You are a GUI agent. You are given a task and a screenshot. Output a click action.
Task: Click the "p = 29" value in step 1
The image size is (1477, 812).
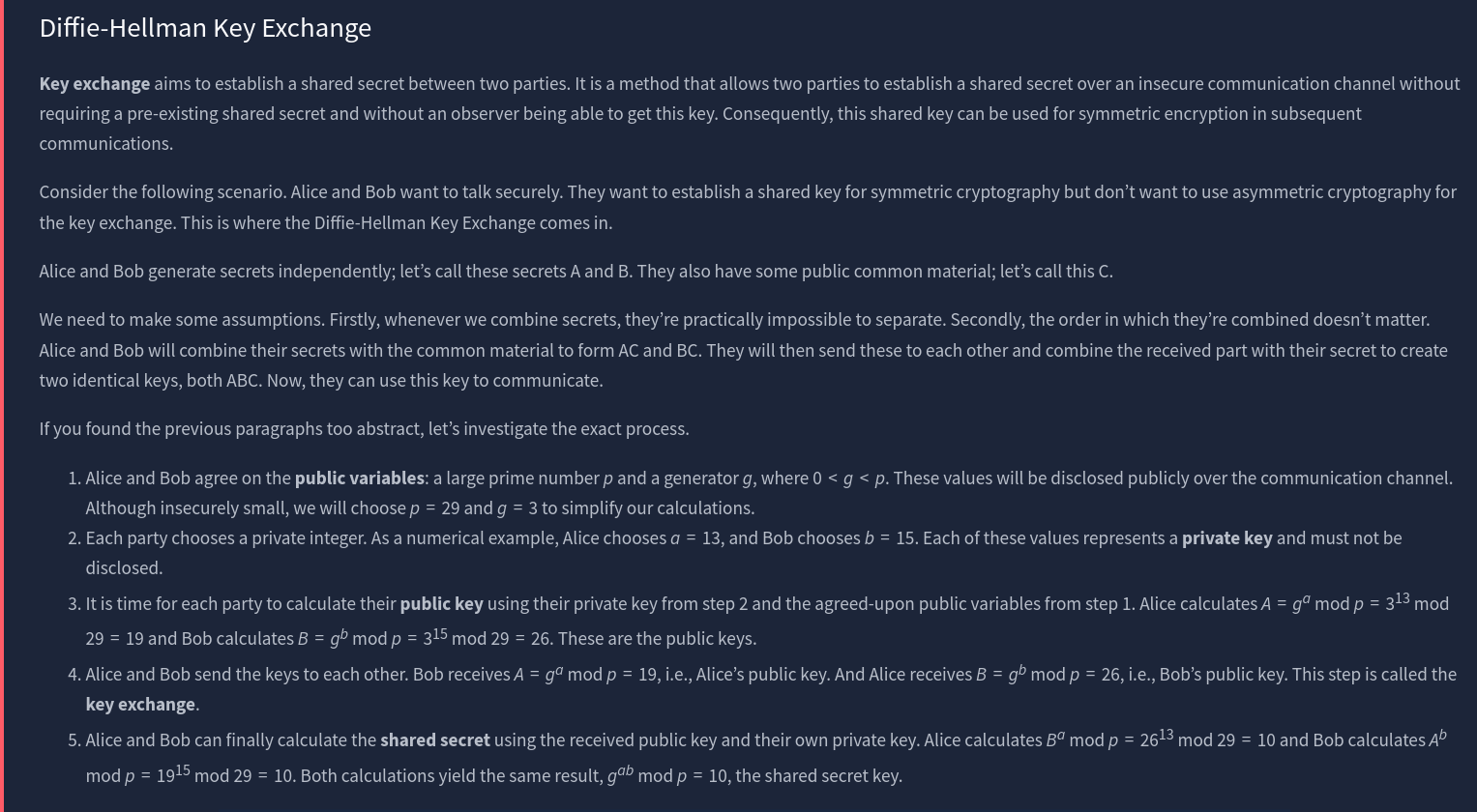(x=434, y=508)
